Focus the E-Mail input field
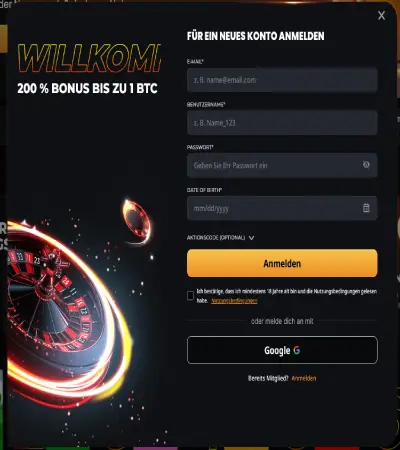This screenshot has height=450, width=400. pos(282,80)
